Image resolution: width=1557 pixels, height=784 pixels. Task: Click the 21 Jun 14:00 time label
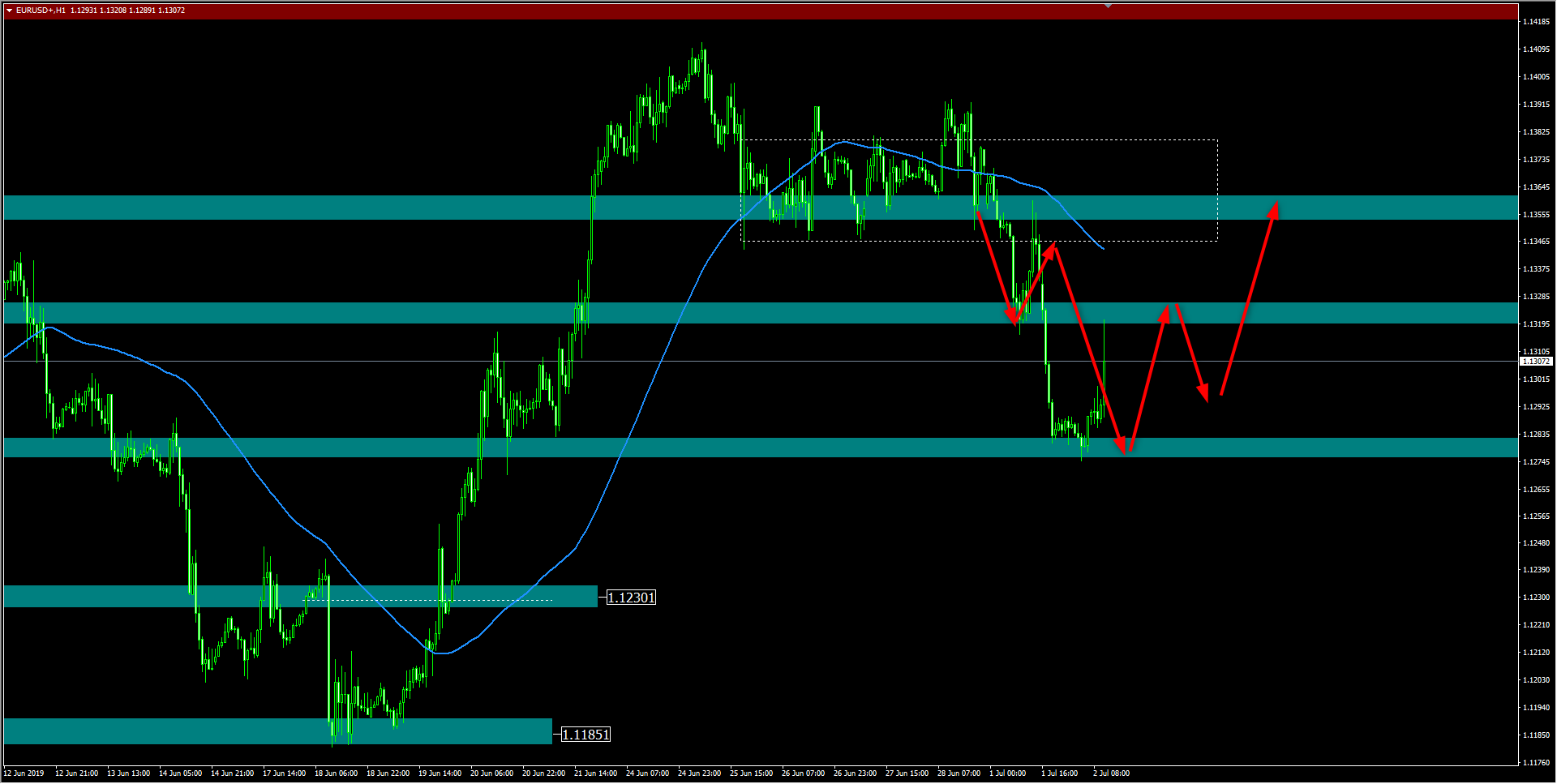tap(595, 773)
